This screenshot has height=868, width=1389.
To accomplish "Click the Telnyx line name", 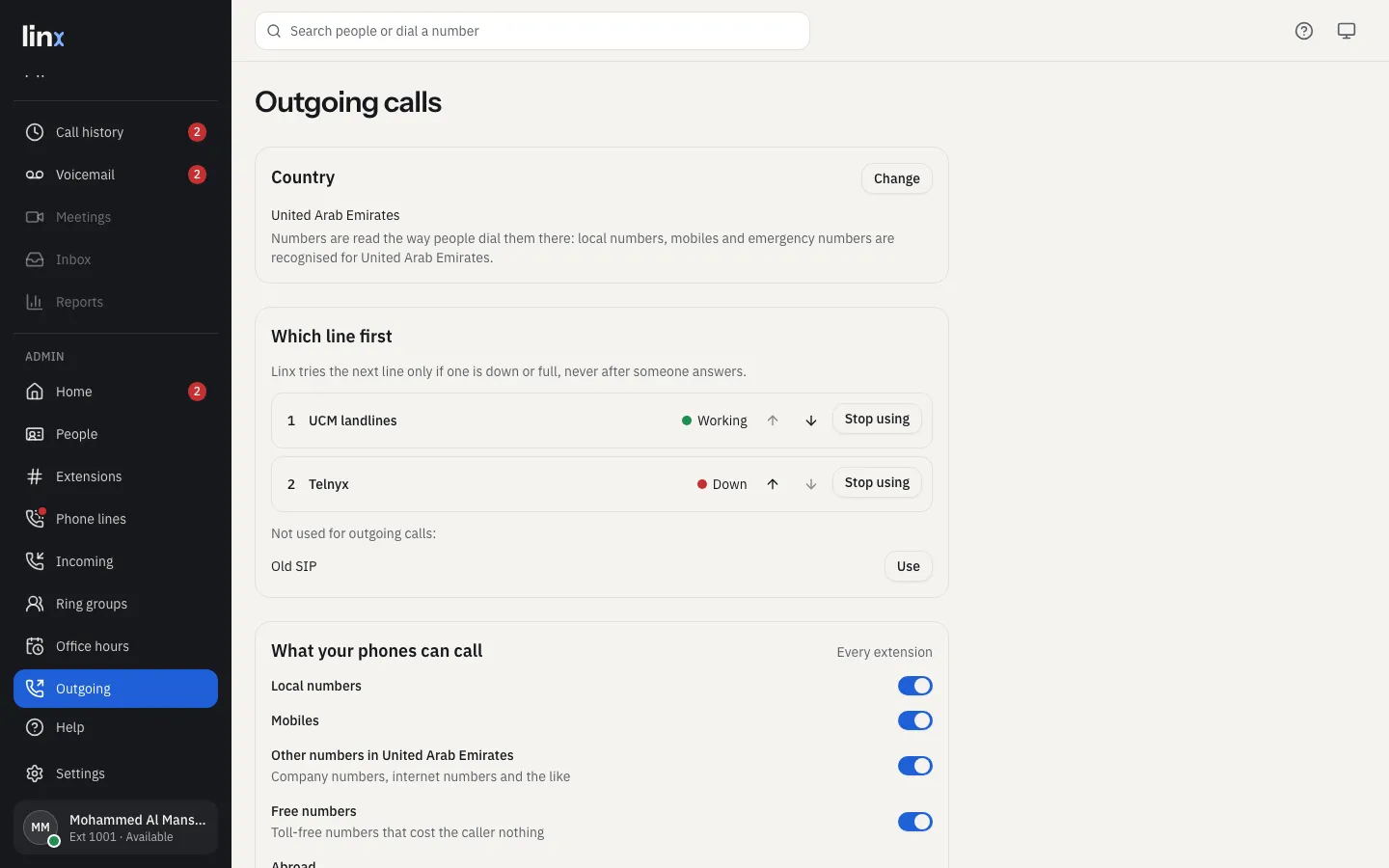I will 329,484.
